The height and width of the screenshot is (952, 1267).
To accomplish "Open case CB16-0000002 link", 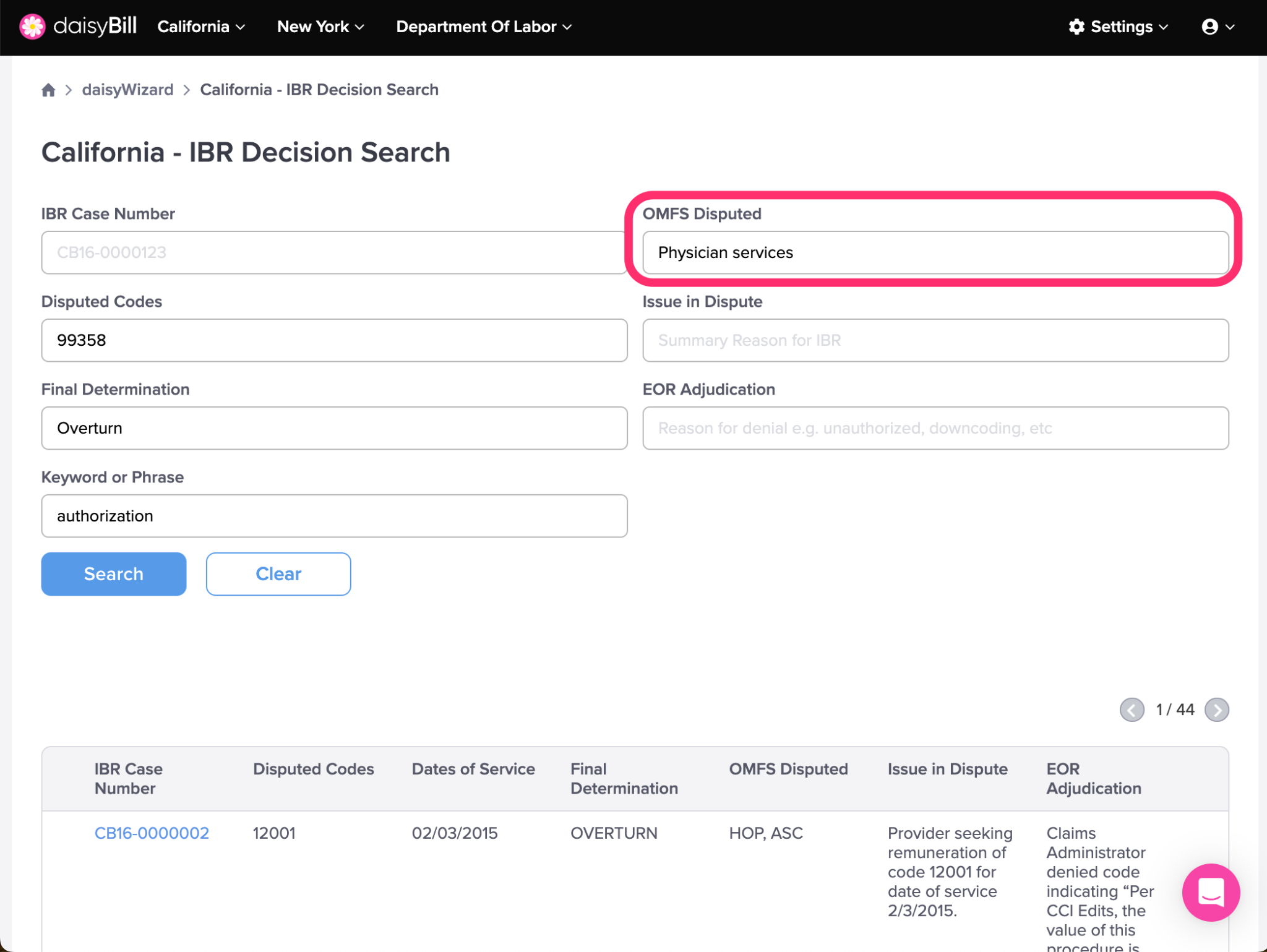I will click(x=152, y=833).
